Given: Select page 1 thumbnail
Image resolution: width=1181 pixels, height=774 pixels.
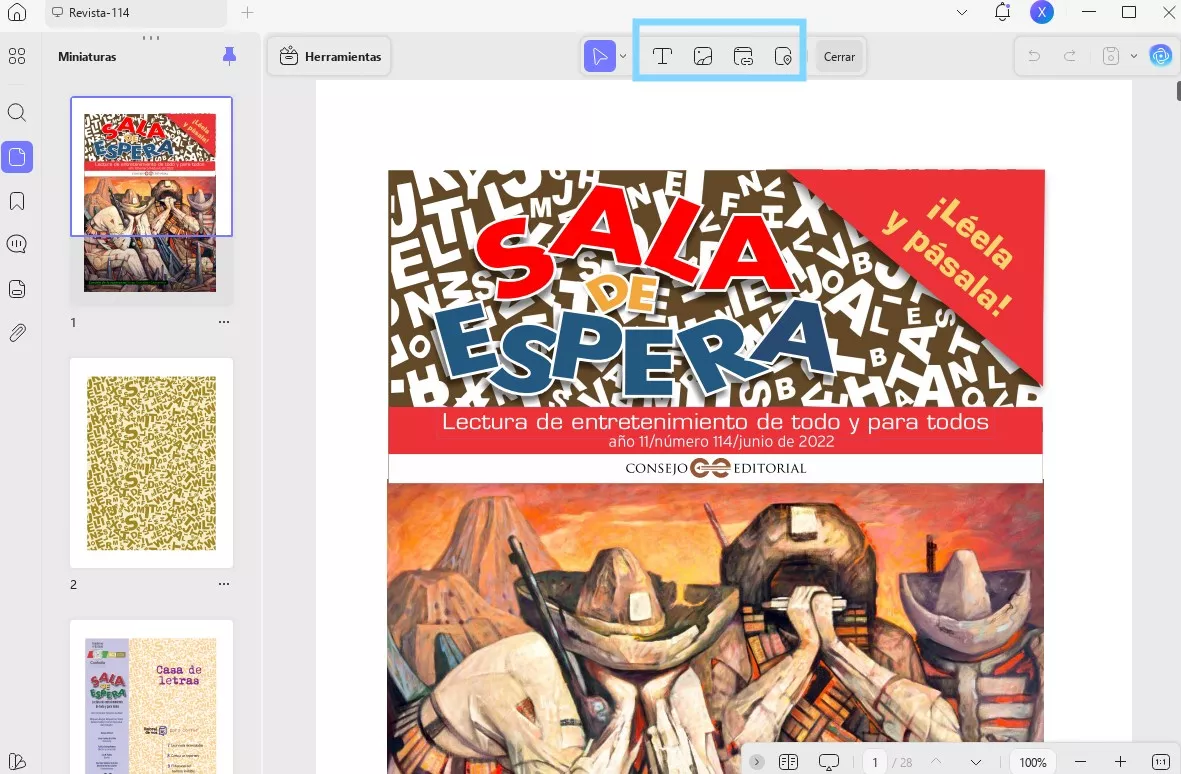Looking at the screenshot, I should (x=151, y=200).
